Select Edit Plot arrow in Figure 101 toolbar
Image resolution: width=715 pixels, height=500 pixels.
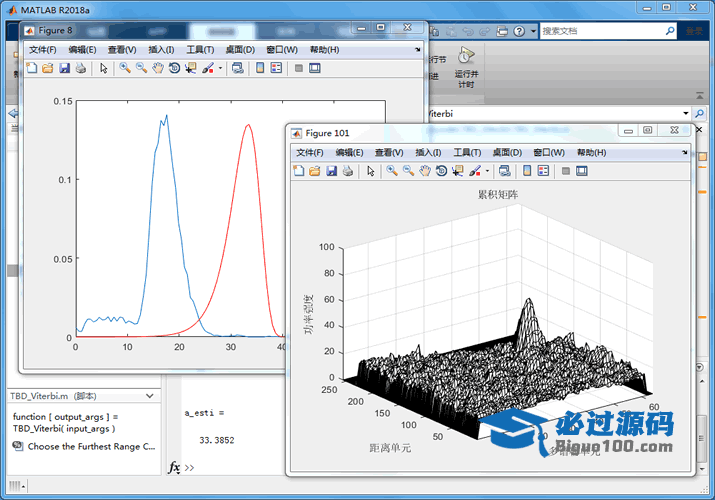coord(371,171)
